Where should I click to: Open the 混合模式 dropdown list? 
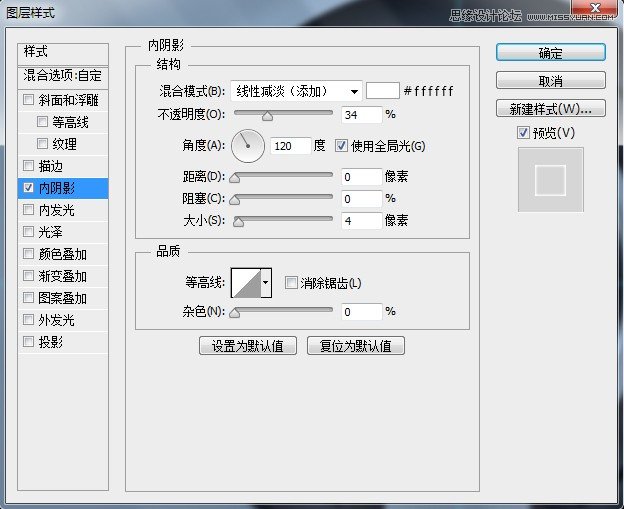coord(296,91)
